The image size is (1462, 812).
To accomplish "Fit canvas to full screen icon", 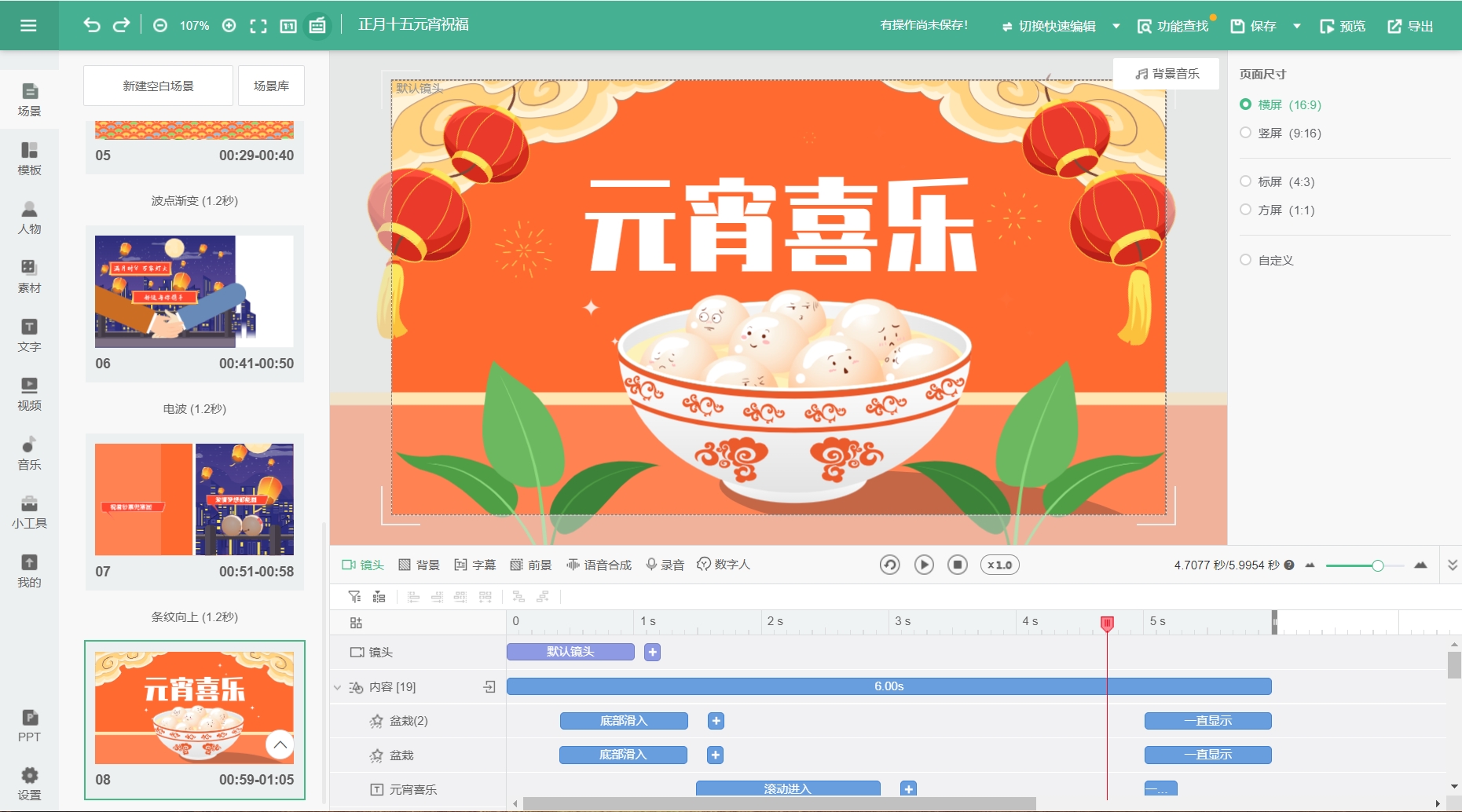I will click(258, 26).
